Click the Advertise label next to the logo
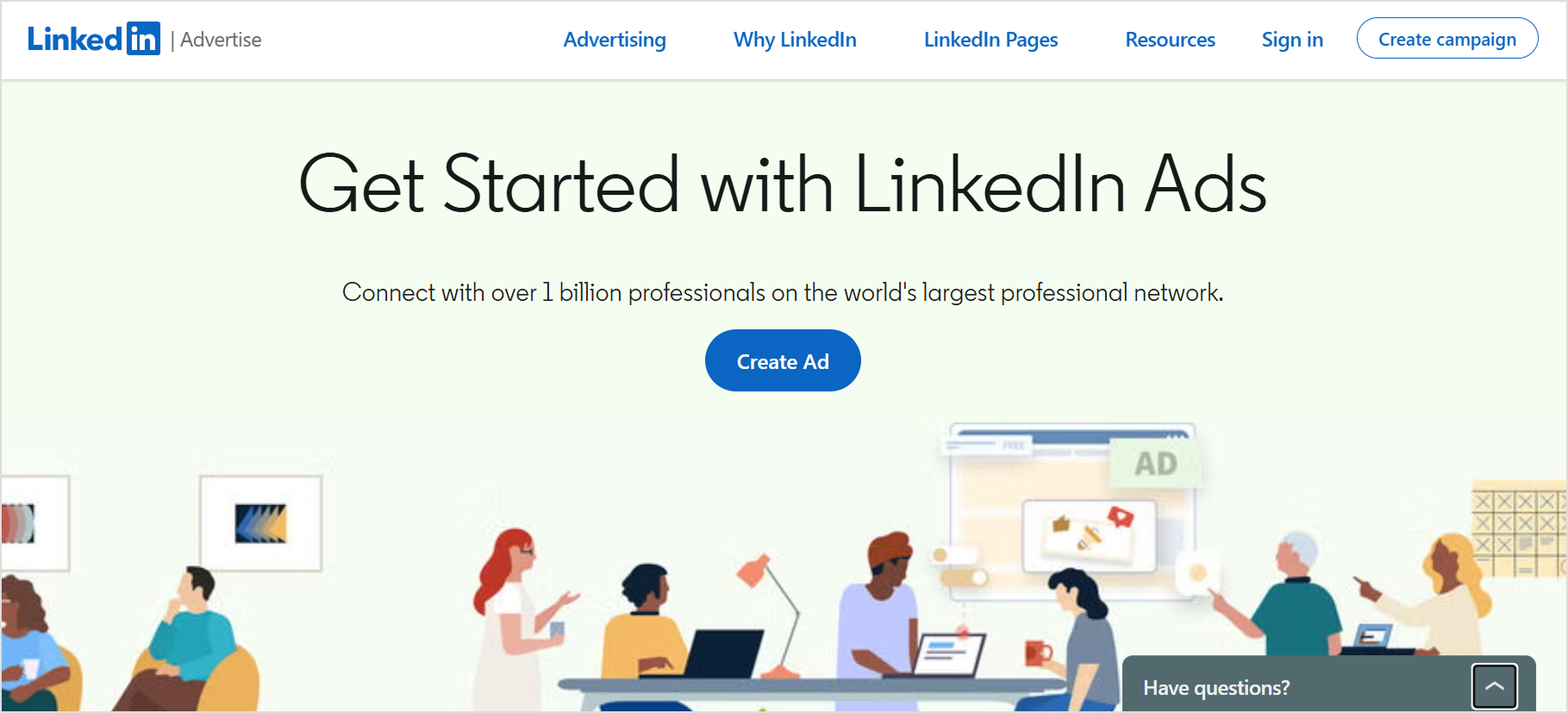Image resolution: width=1568 pixels, height=713 pixels. click(x=220, y=40)
